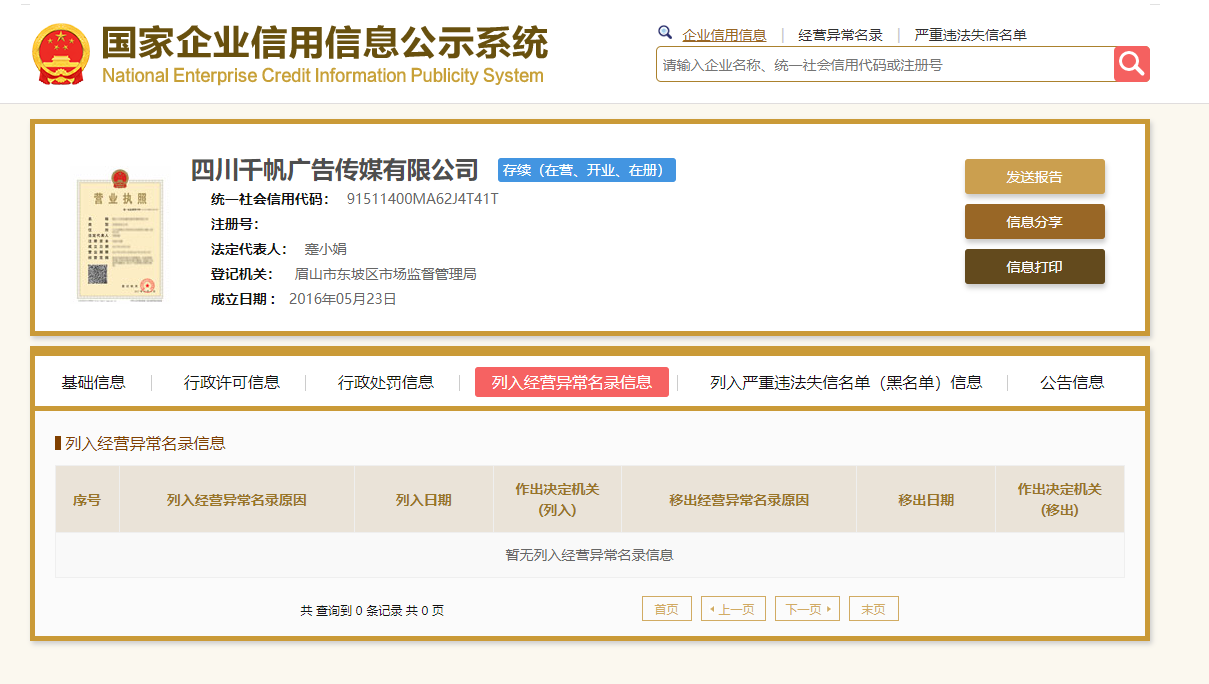Click the registration authority 眉山市东坡区市场监督管理局
This screenshot has height=684, width=1209.
click(385, 274)
